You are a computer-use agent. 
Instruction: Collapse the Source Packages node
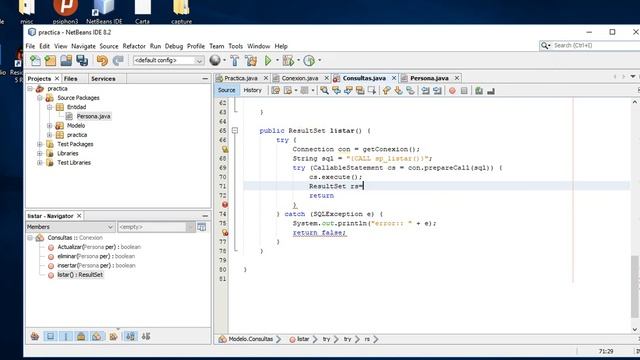(40, 98)
